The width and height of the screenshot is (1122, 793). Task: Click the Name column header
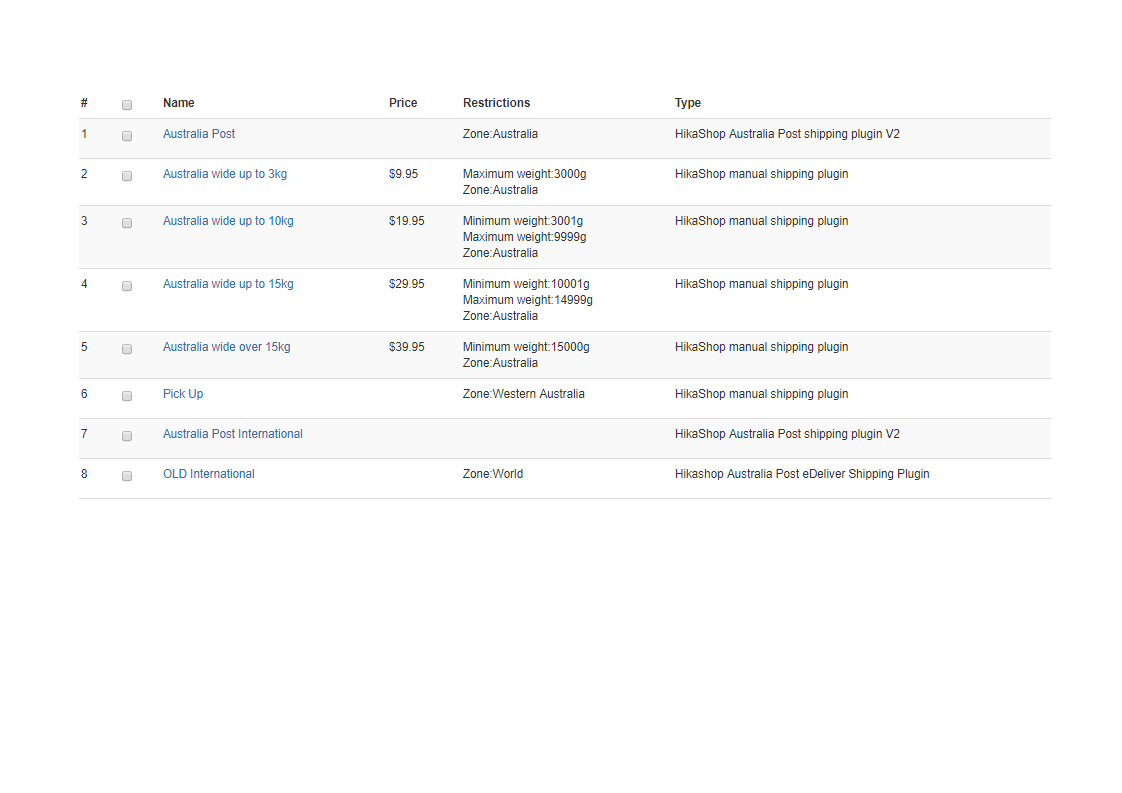click(179, 103)
